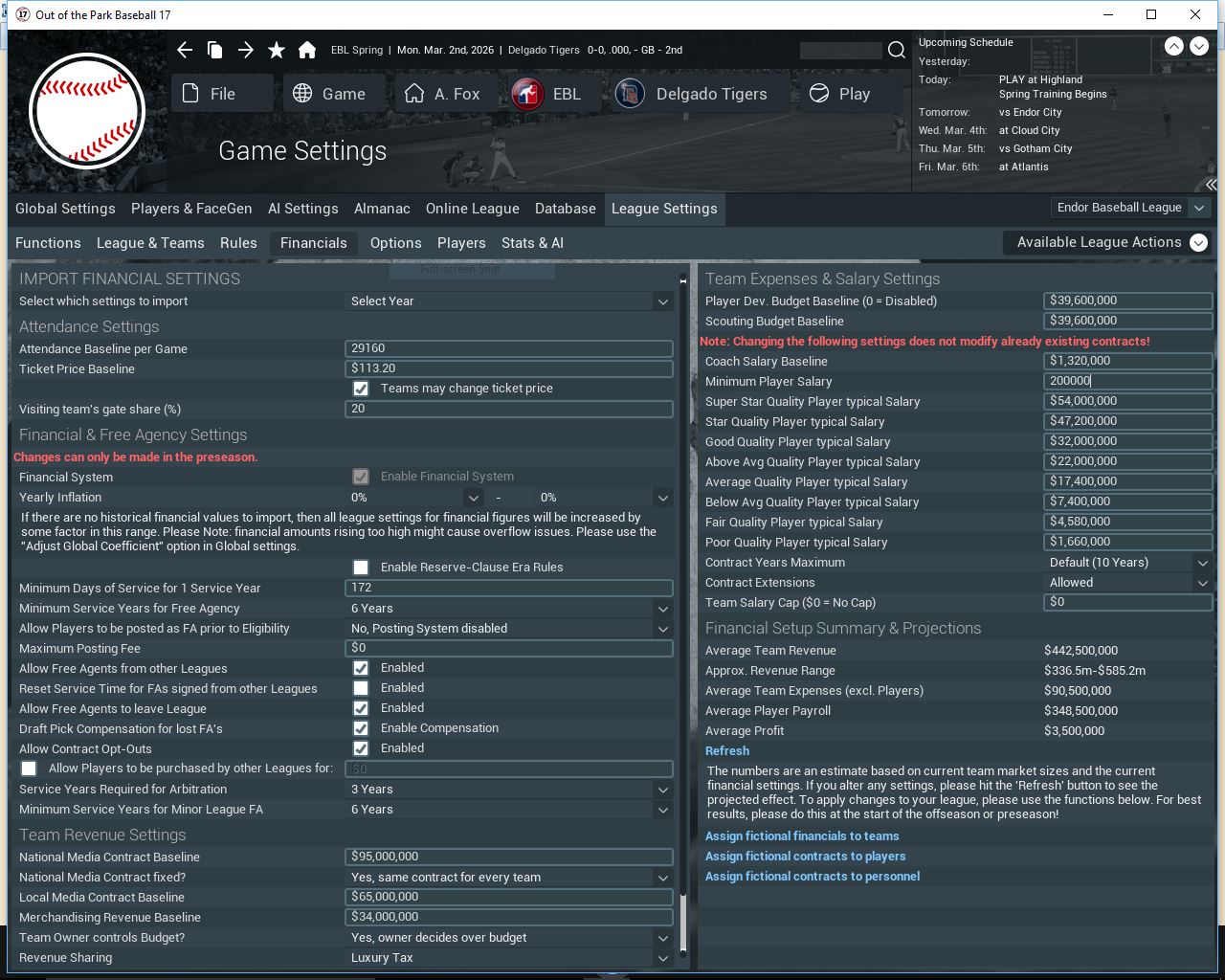Open Team Owner controls Budget dropdown
1225x980 pixels.
tap(508, 938)
